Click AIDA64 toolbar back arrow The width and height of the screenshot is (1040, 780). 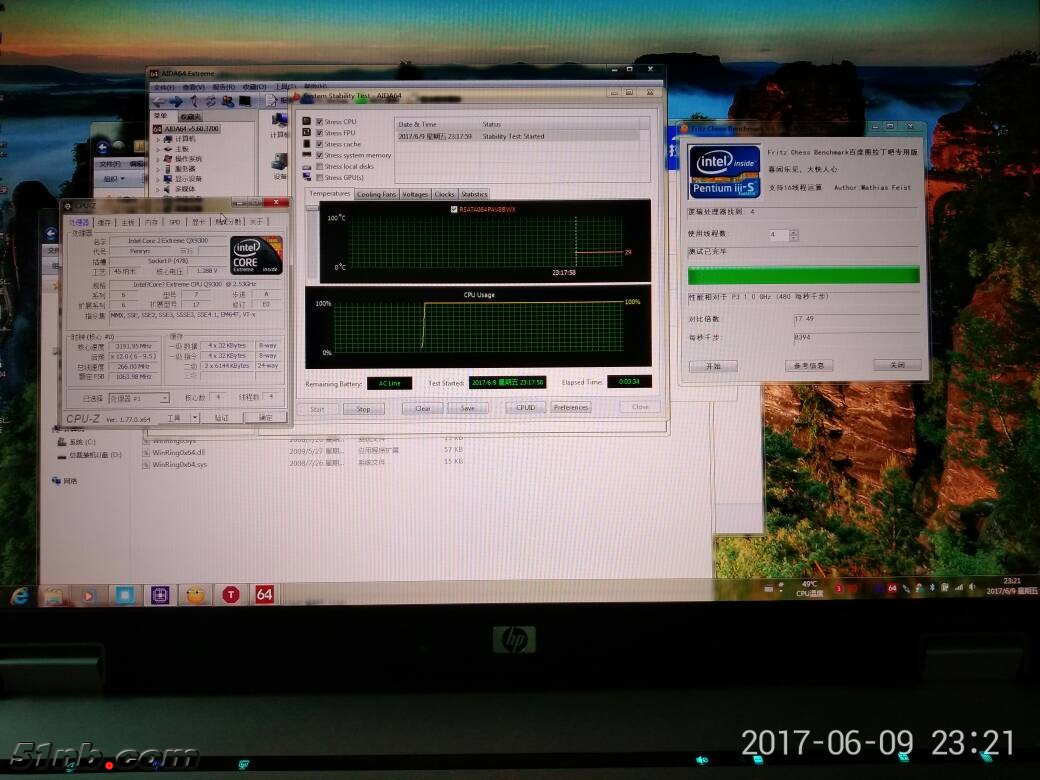click(159, 101)
